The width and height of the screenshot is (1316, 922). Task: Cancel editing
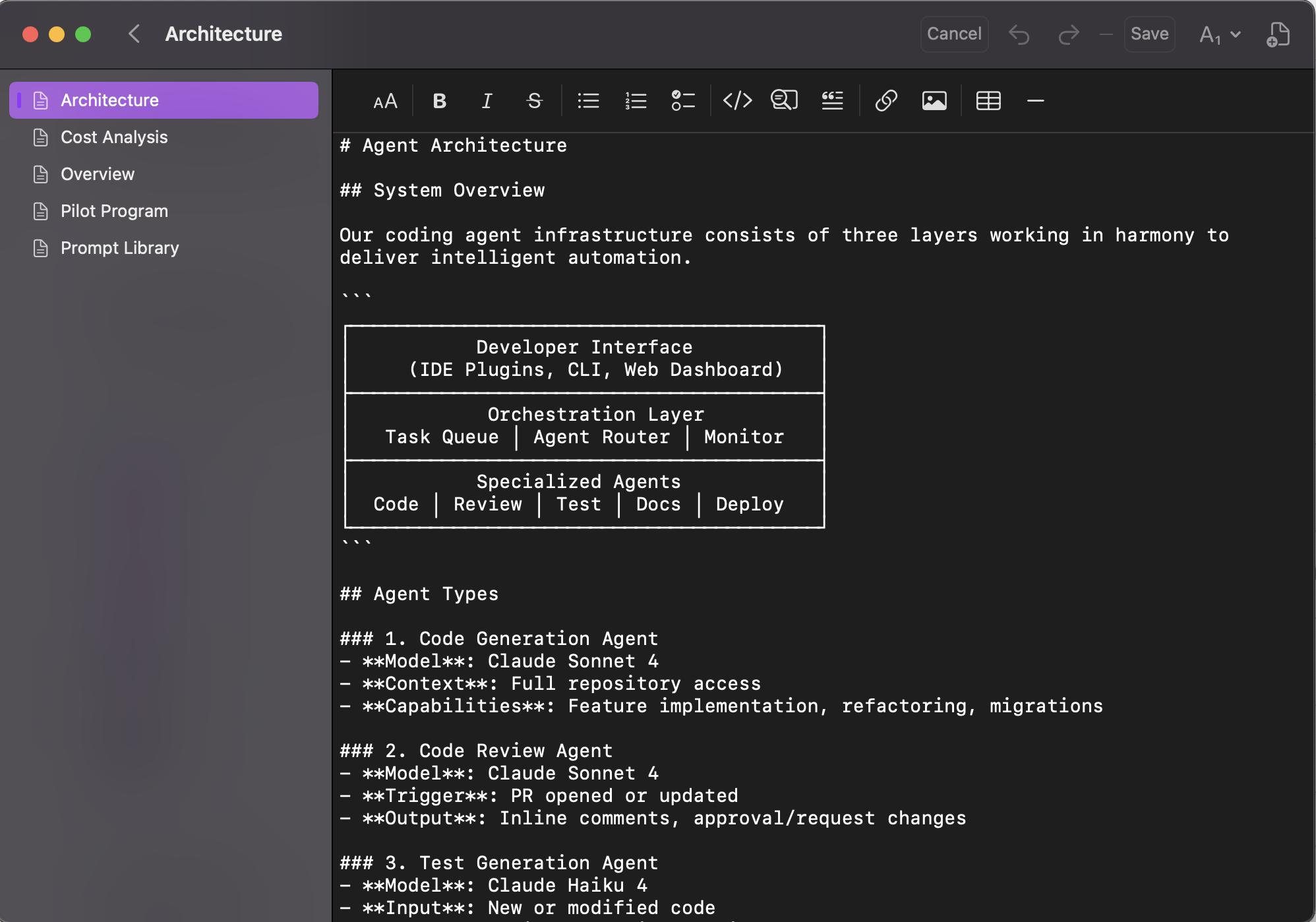(954, 34)
